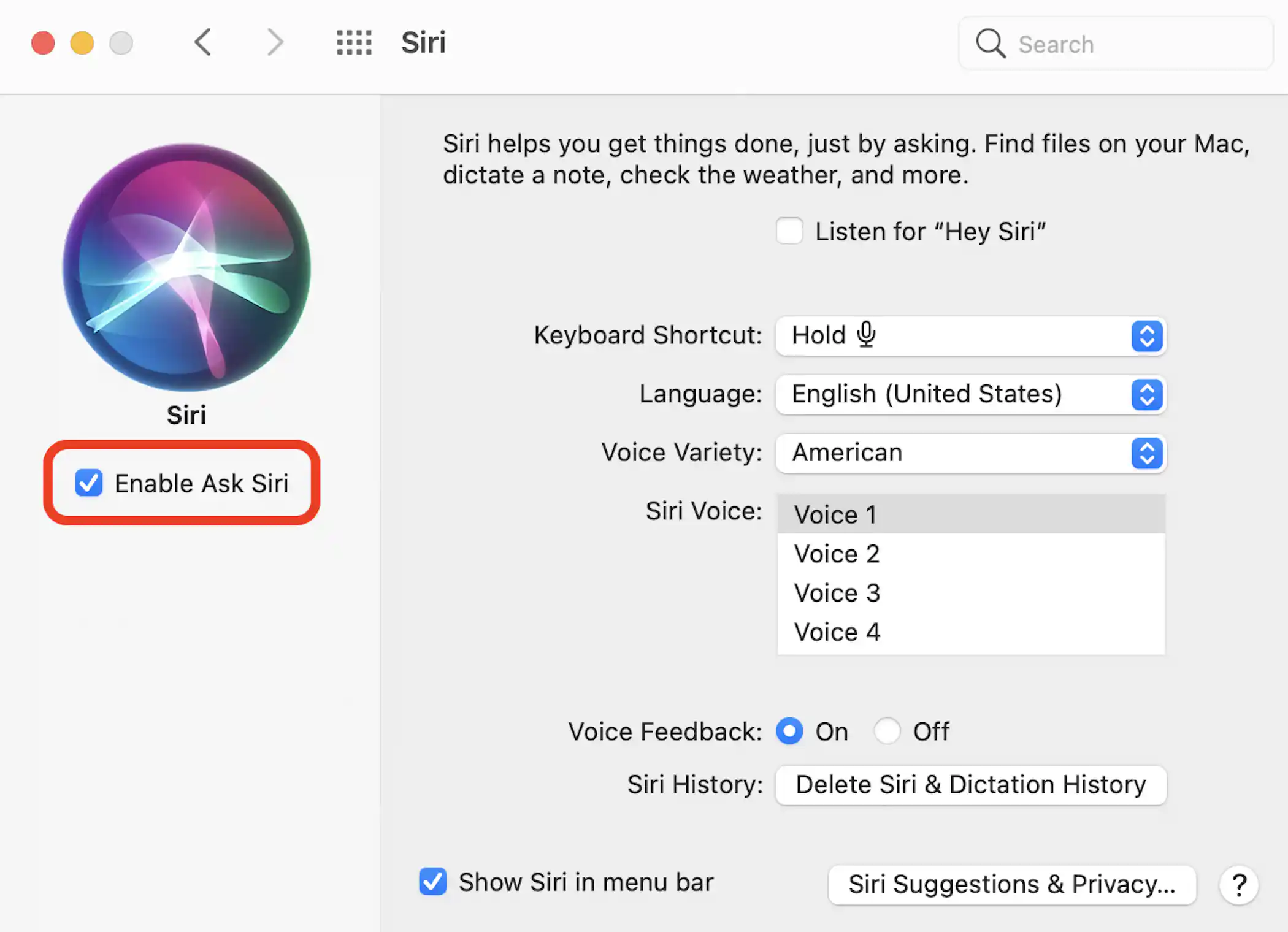The height and width of the screenshot is (932, 1288).
Task: Enable Listen for "Hey Siri"
Action: click(789, 231)
